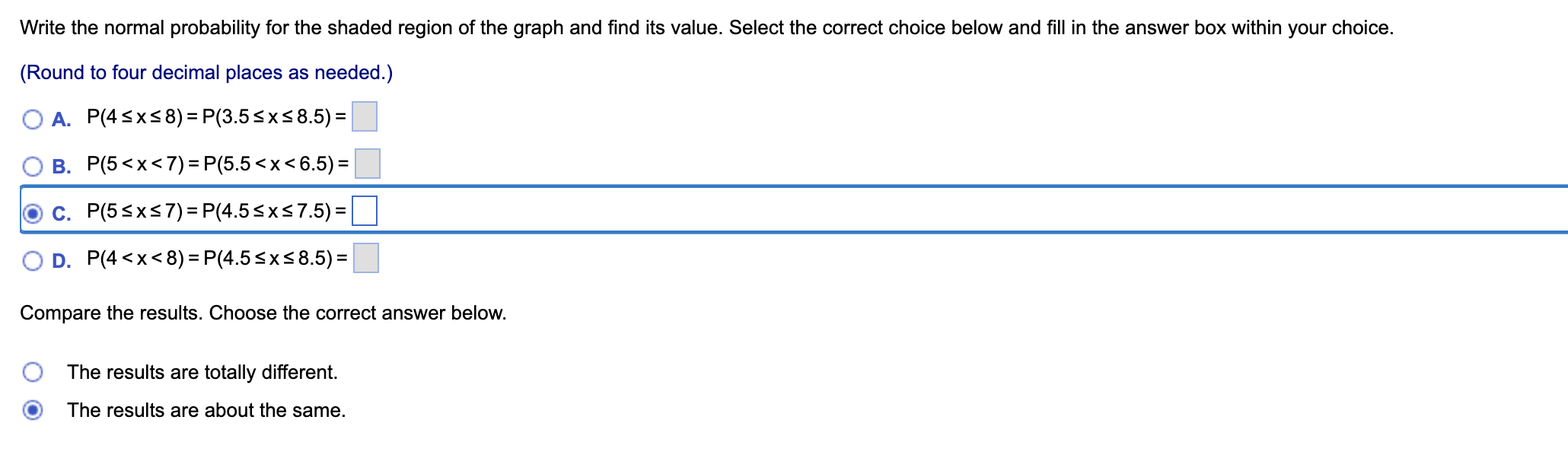1568x458 pixels.
Task: Click the expression P(4≤x≤8)=P(3.5≤x≤8.5)
Action: click(x=217, y=116)
